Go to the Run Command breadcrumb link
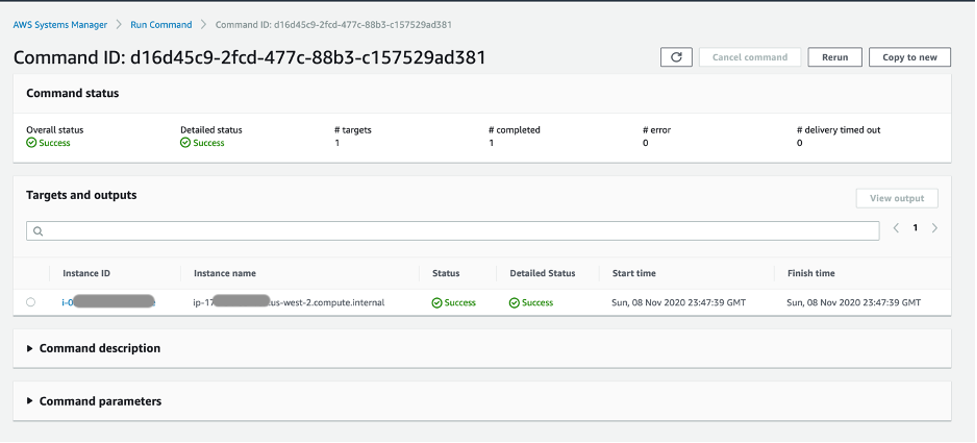The height and width of the screenshot is (443, 977). point(161,25)
